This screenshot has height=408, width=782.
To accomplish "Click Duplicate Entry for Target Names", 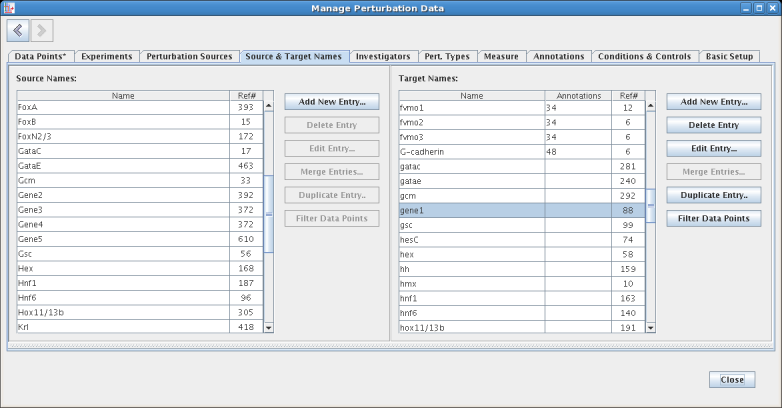I will pos(714,195).
